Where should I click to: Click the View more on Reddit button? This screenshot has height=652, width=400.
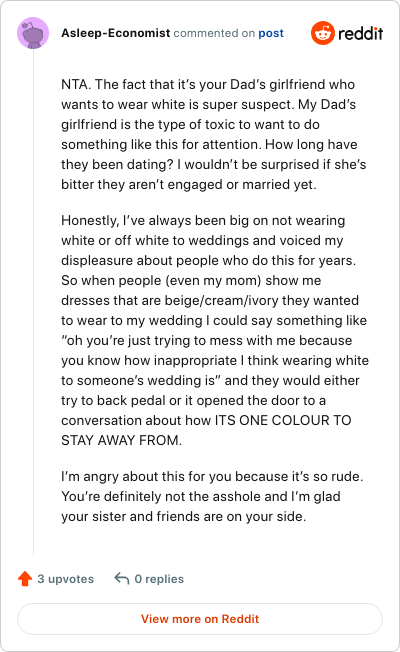pos(200,619)
